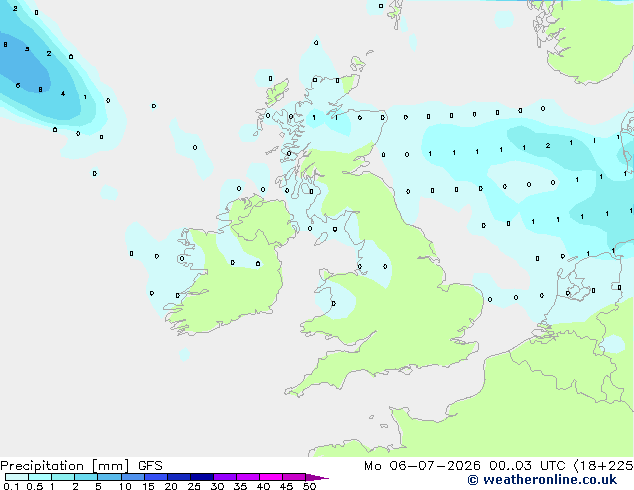Click the 30–35 mm purple legend swatch
Image resolution: width=634 pixels, height=490 pixels.
(x=225, y=477)
